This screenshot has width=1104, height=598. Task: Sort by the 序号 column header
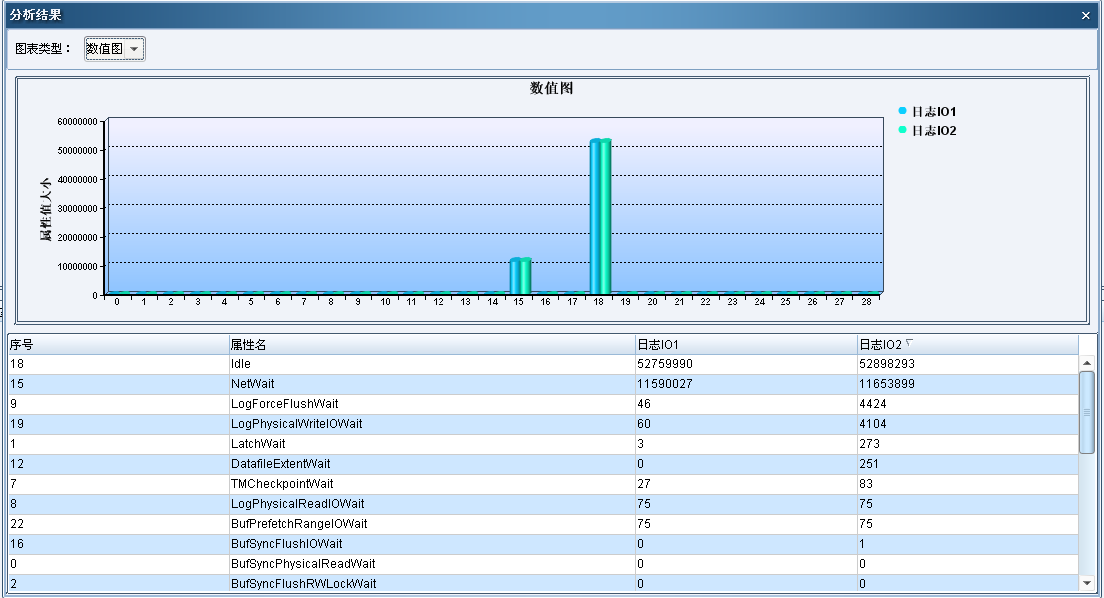click(117, 344)
